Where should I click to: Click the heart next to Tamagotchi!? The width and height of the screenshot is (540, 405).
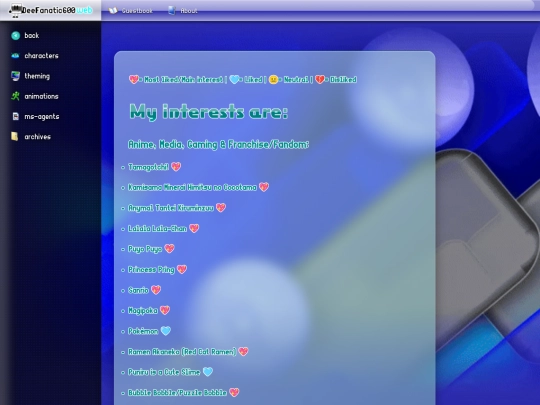coord(176,167)
